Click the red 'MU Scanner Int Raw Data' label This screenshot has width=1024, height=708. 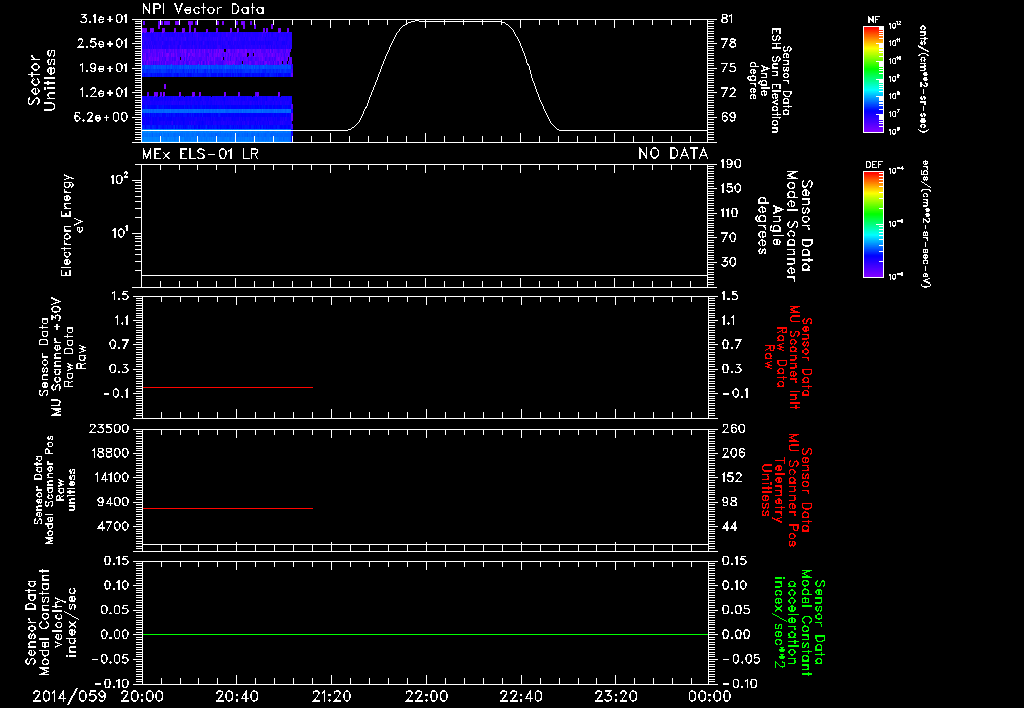pos(787,357)
